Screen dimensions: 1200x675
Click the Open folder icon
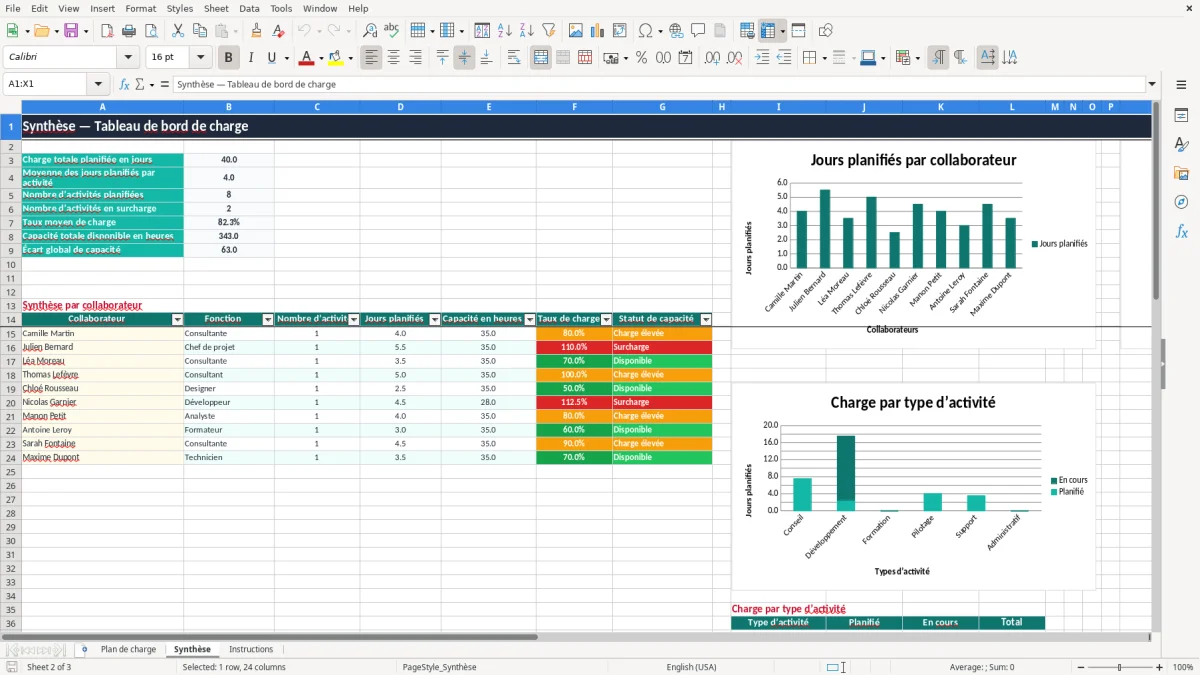click(40, 31)
